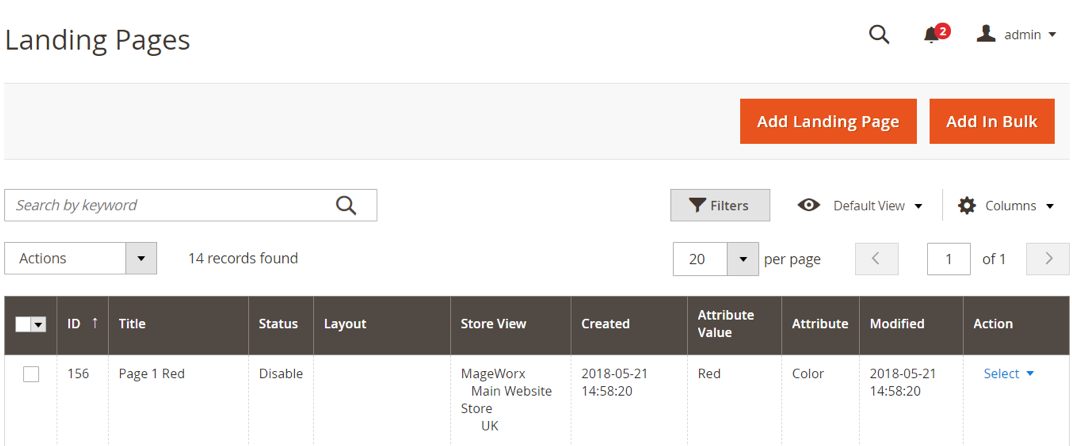
Task: Sort by Store View column header
Action: tap(511, 324)
